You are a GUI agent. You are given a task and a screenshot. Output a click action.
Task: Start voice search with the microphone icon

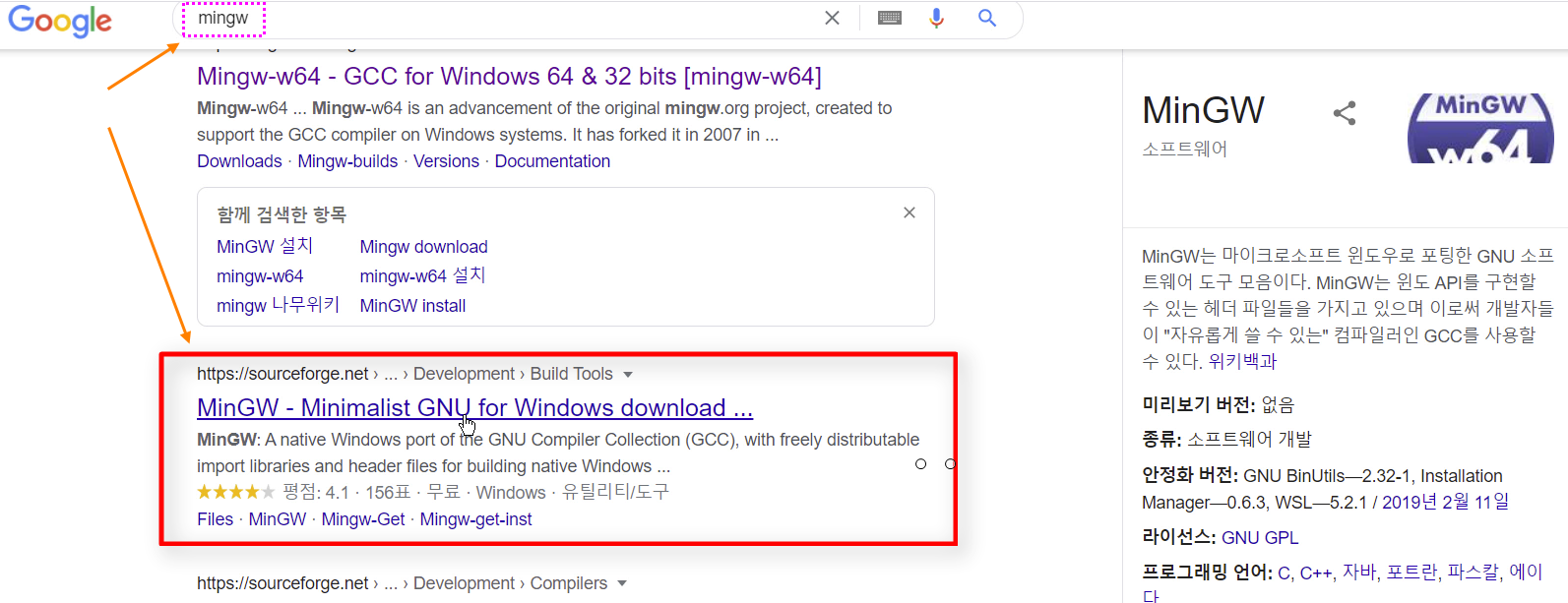click(936, 18)
